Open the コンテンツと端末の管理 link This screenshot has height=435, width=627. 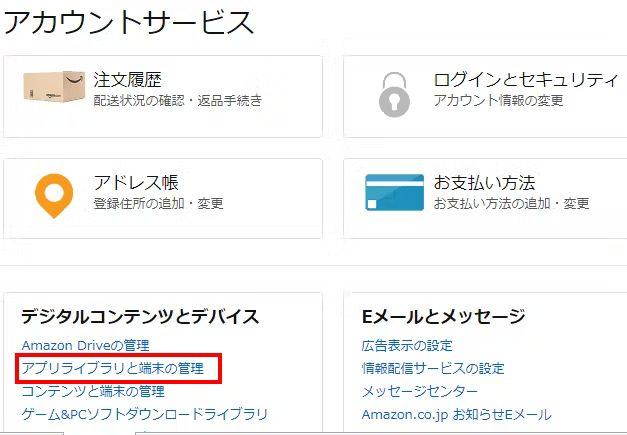click(93, 391)
